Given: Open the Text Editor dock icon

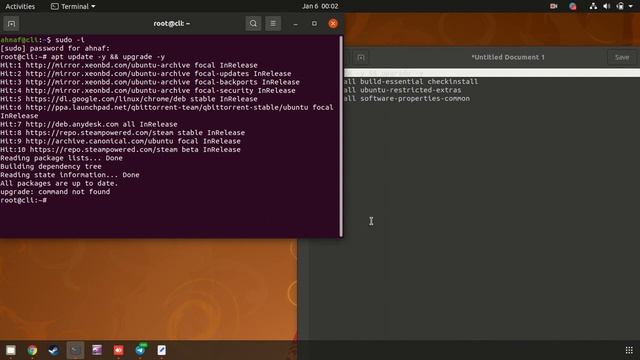Looking at the screenshot, I should point(162,350).
